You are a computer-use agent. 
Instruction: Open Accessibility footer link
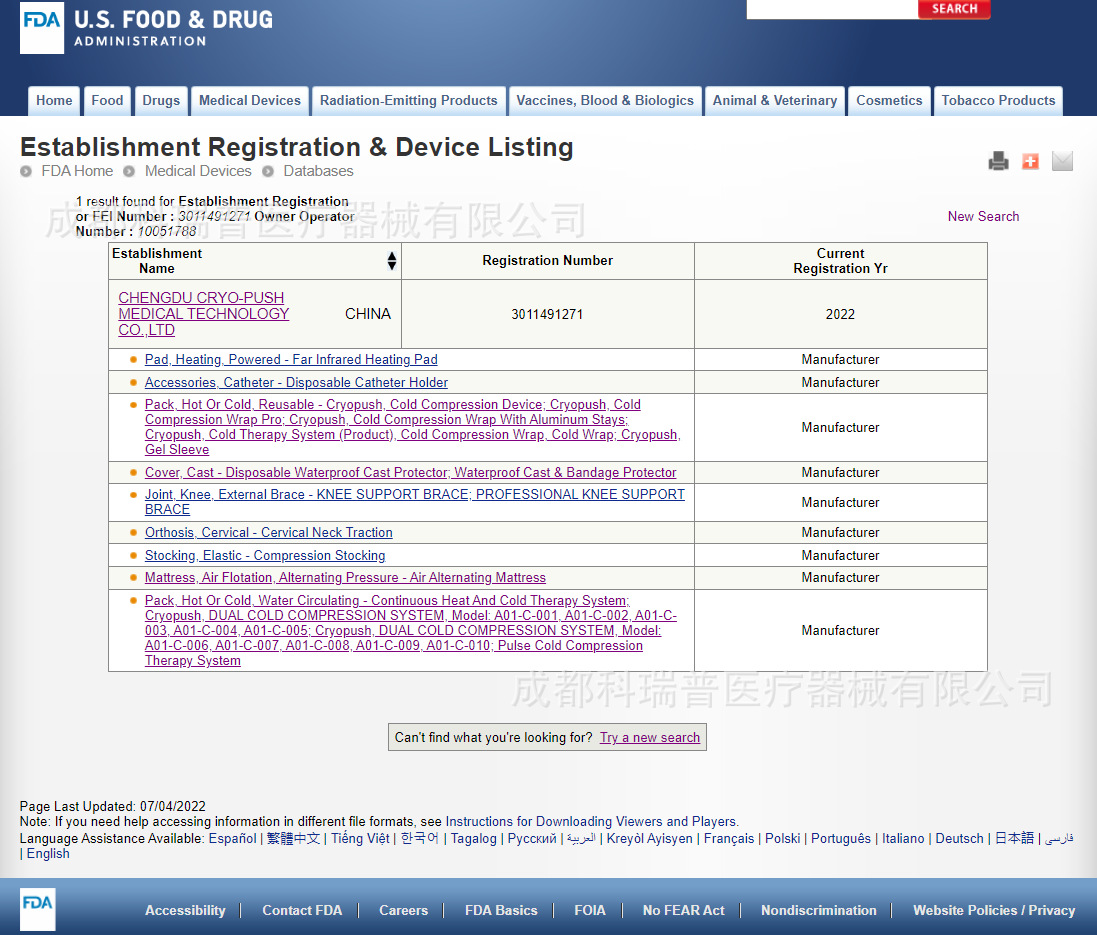(x=185, y=911)
